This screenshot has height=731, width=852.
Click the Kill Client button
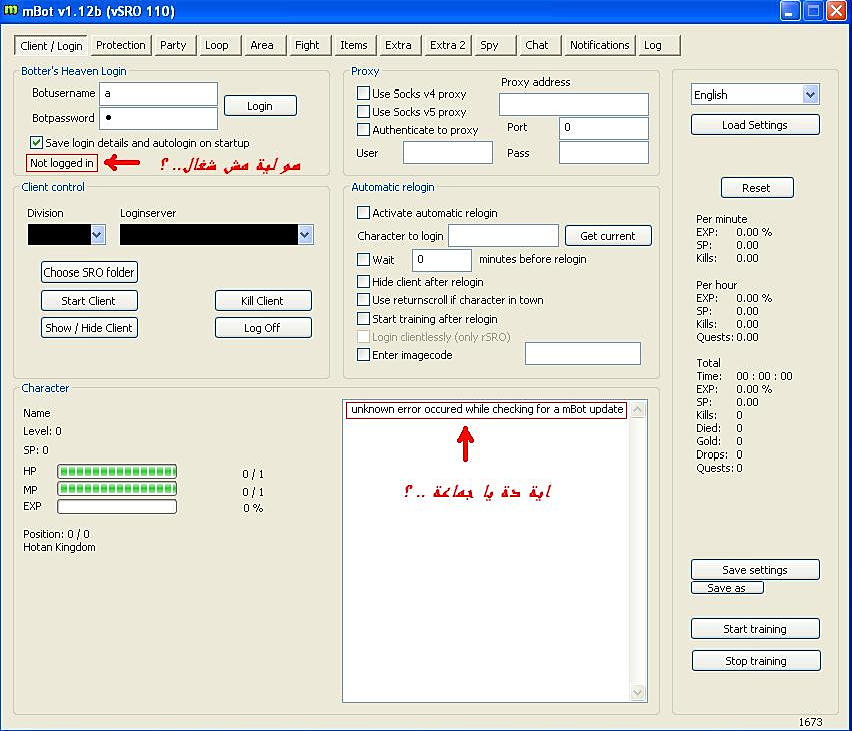(263, 301)
